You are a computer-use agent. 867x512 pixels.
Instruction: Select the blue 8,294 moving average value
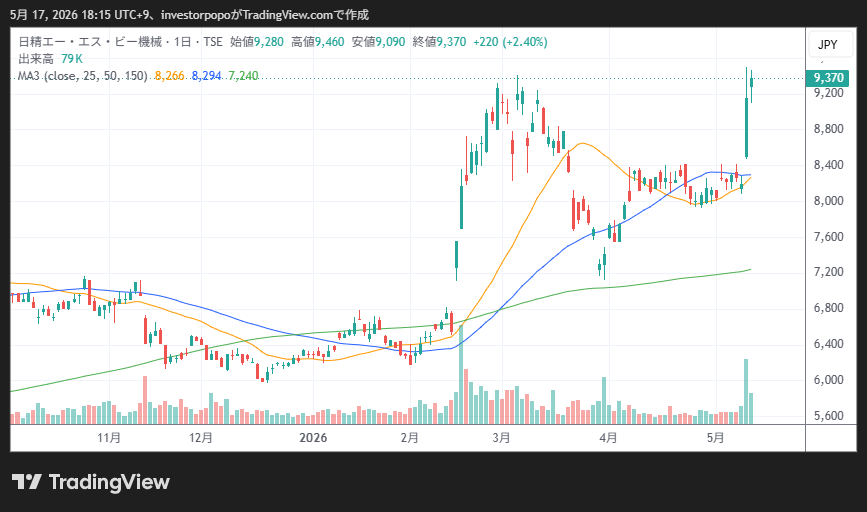(206, 76)
